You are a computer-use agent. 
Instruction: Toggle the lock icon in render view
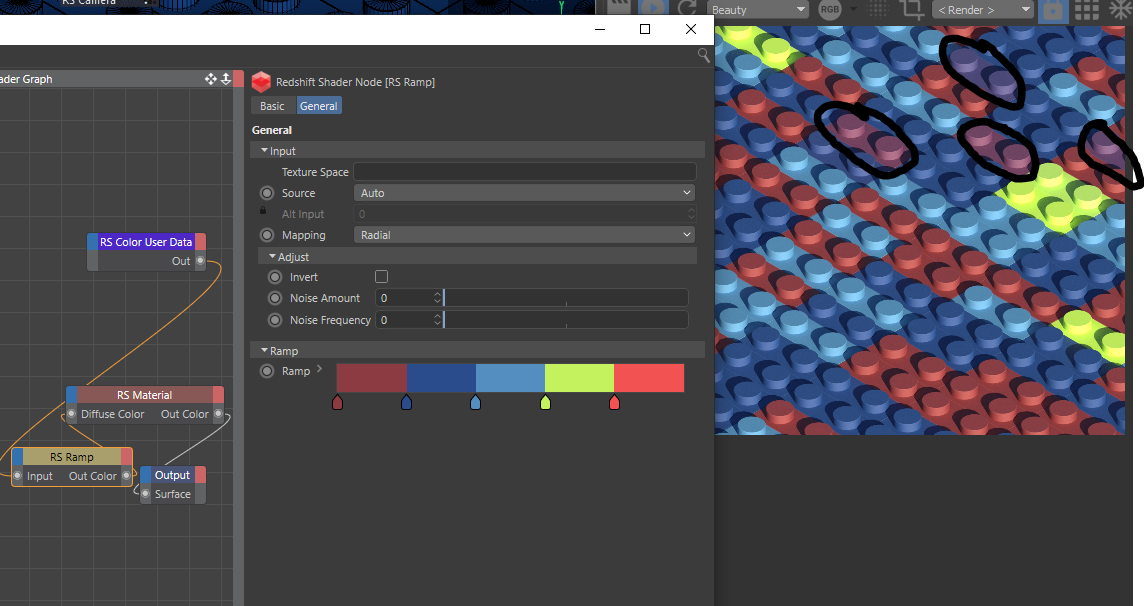(1053, 9)
